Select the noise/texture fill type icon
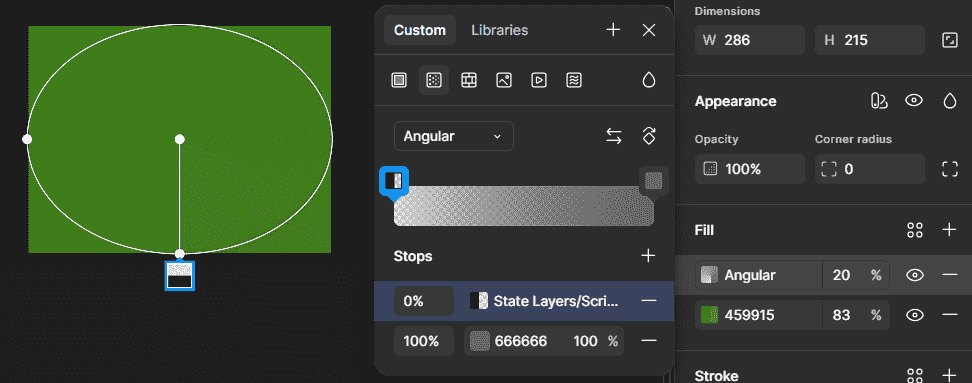 point(574,80)
